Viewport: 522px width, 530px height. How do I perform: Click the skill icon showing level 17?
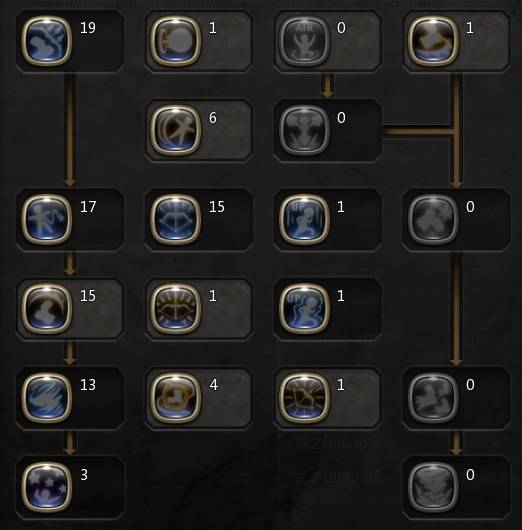[47, 219]
